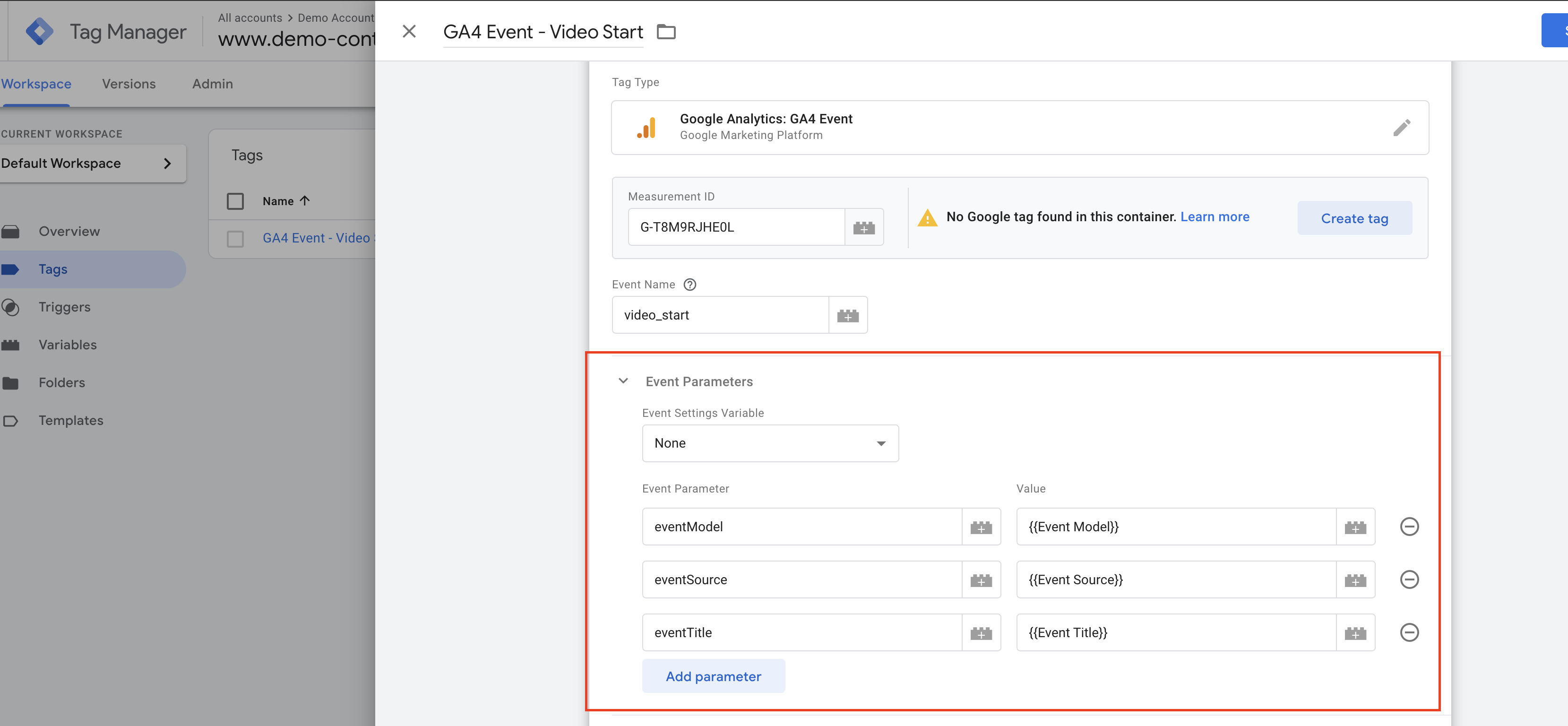
Task: Insert variable for Event Model value
Action: (x=1355, y=527)
